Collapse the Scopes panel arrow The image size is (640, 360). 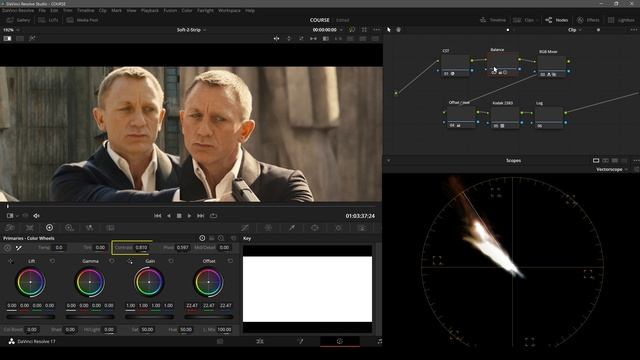388,160
